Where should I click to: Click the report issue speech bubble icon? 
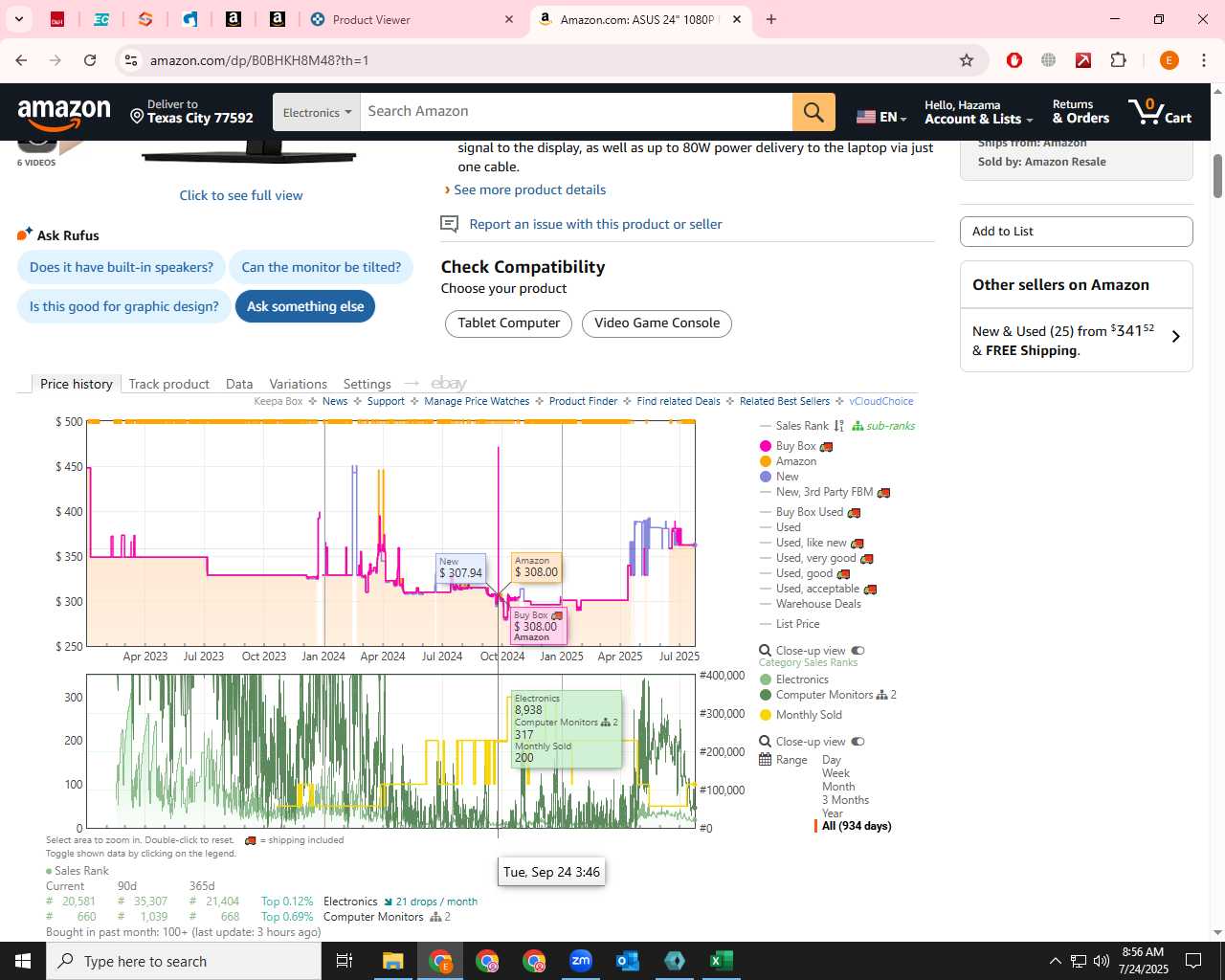tap(449, 224)
